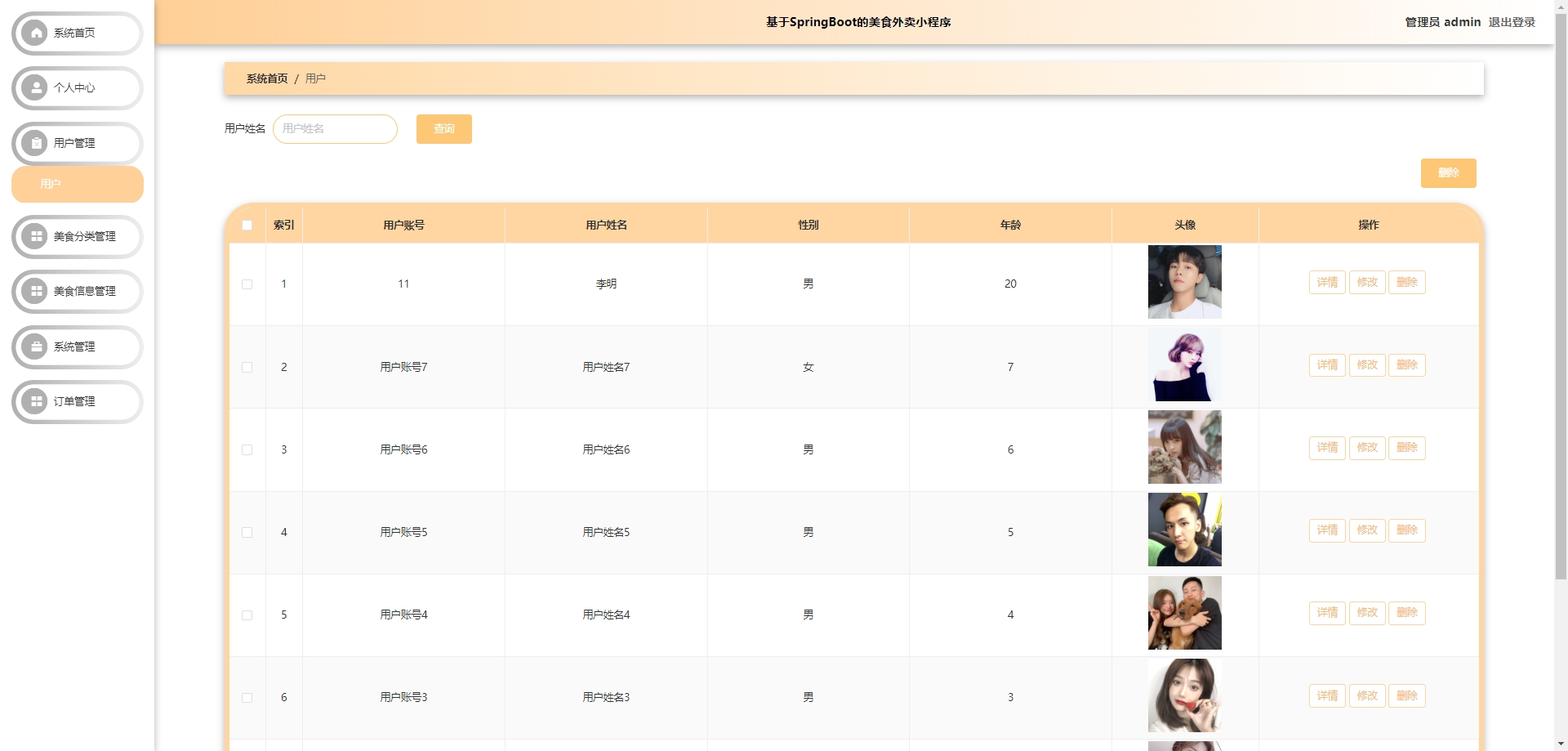This screenshot has width=1568, height=751.
Task: Click the home icon beside 系统首页
Action: pyautogui.click(x=35, y=34)
